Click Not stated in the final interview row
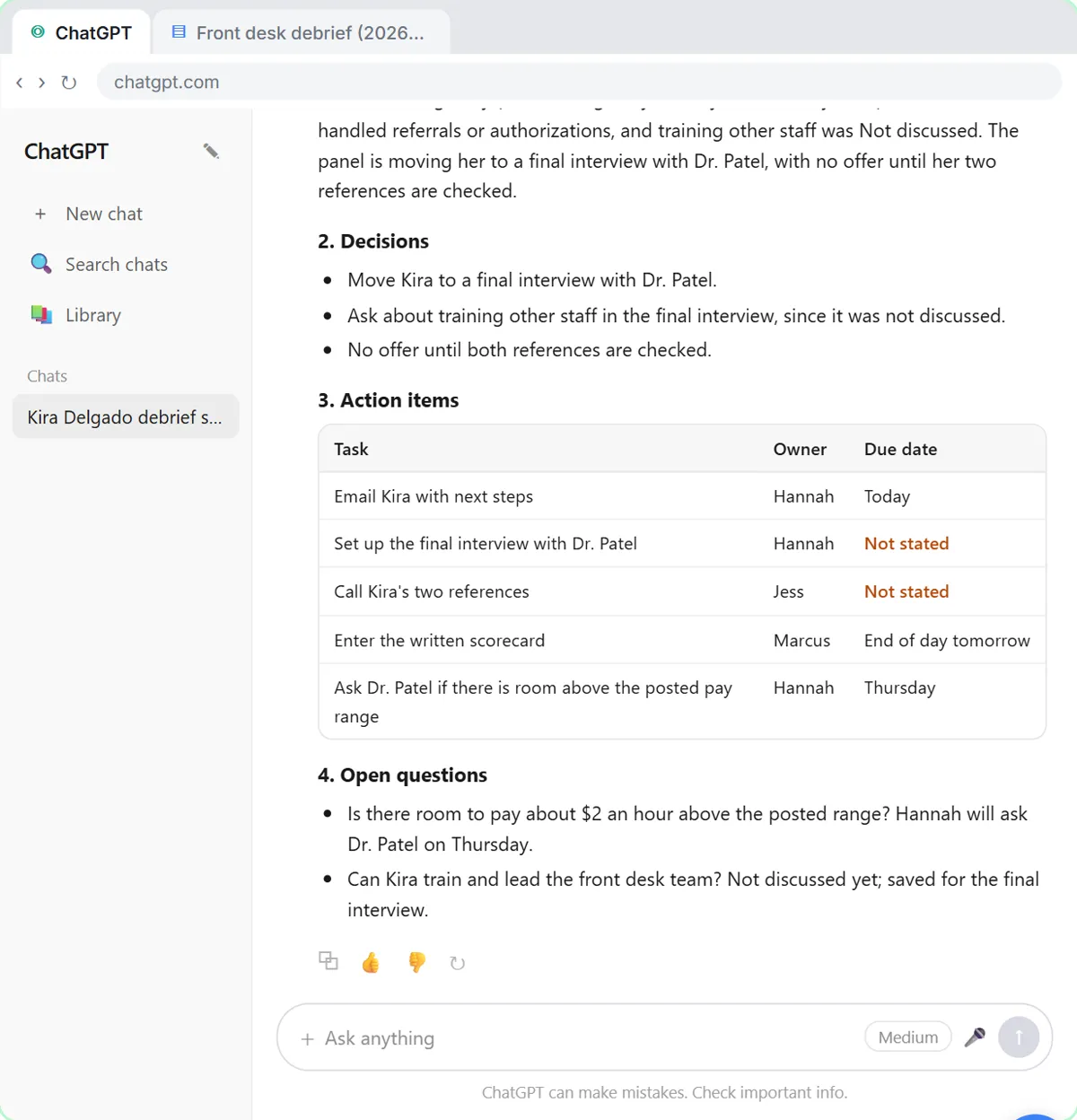This screenshot has height=1120, width=1077. click(906, 543)
